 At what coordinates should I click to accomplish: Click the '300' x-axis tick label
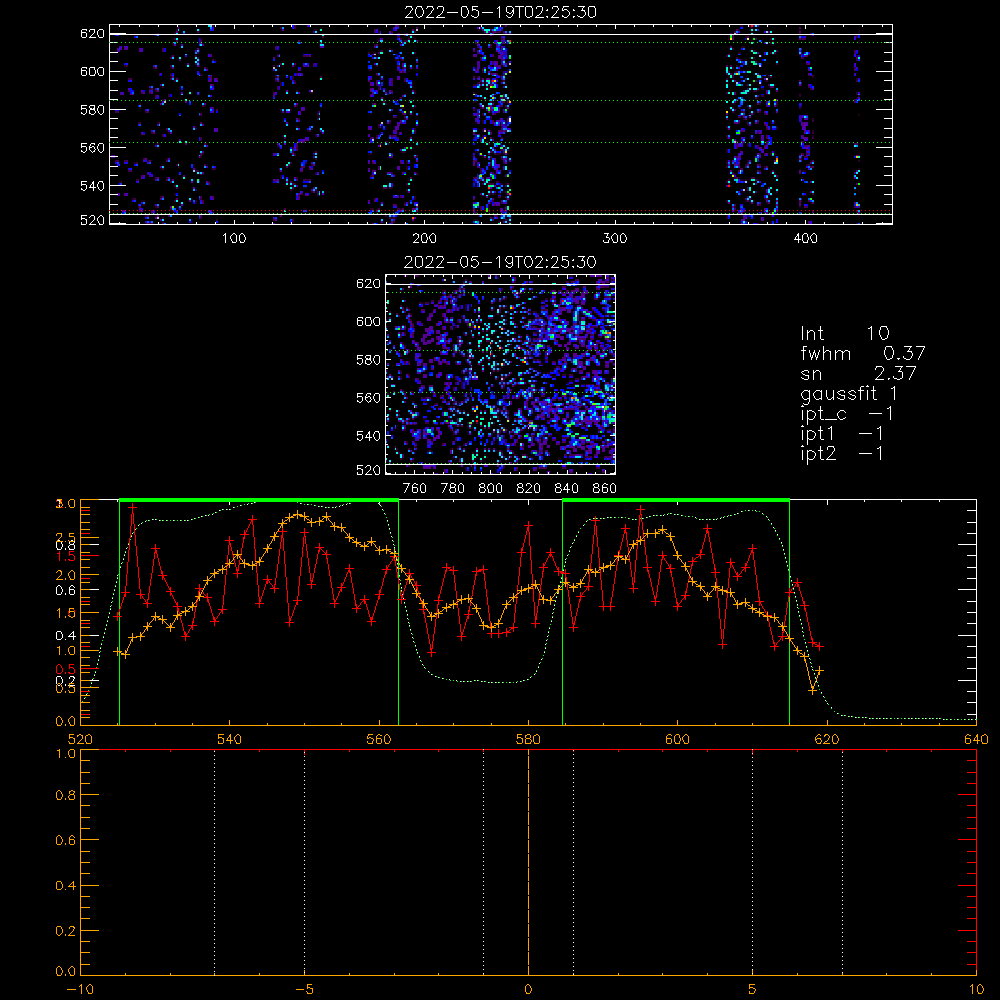(x=615, y=239)
